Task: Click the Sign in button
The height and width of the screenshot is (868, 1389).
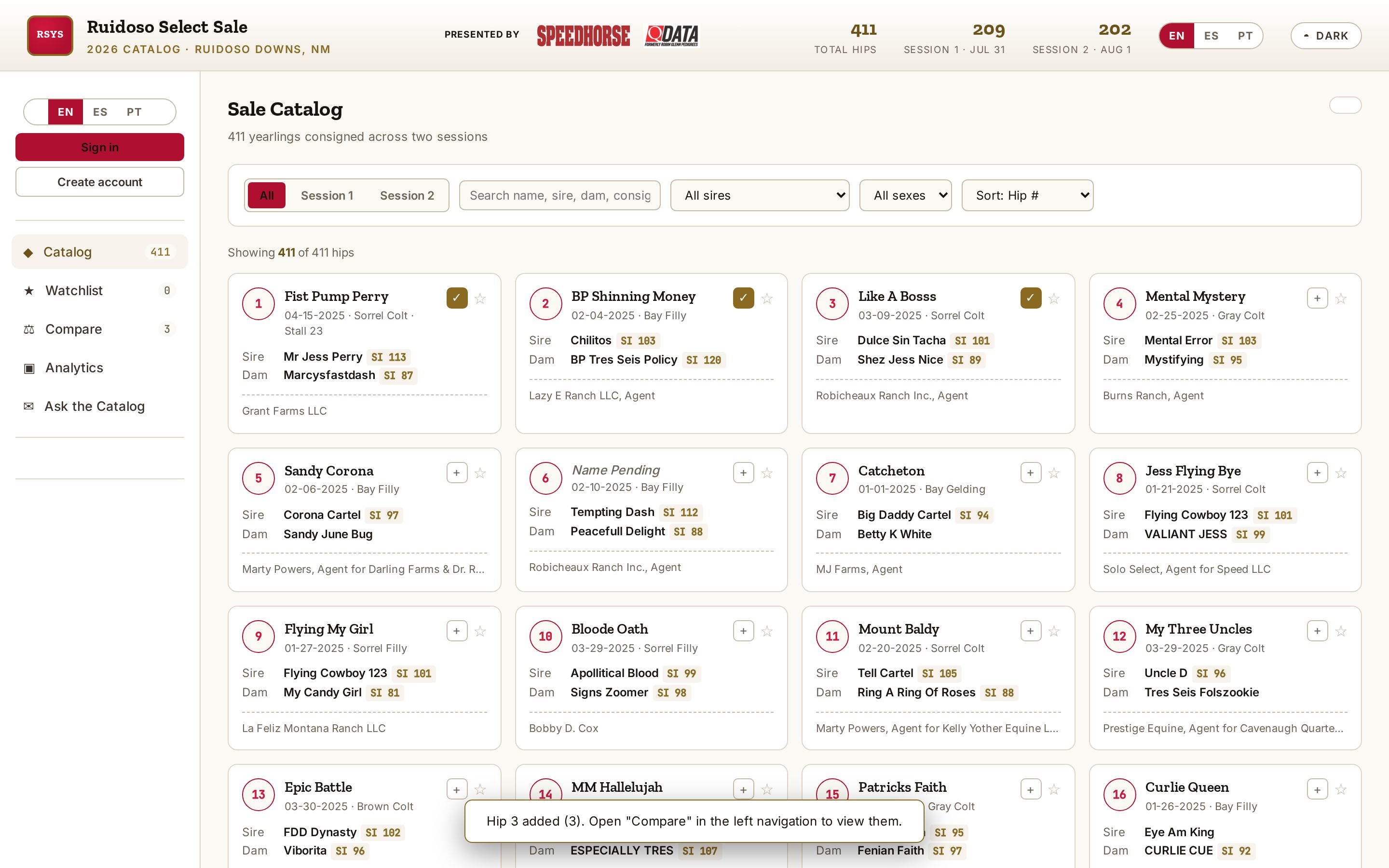Action: (100, 148)
